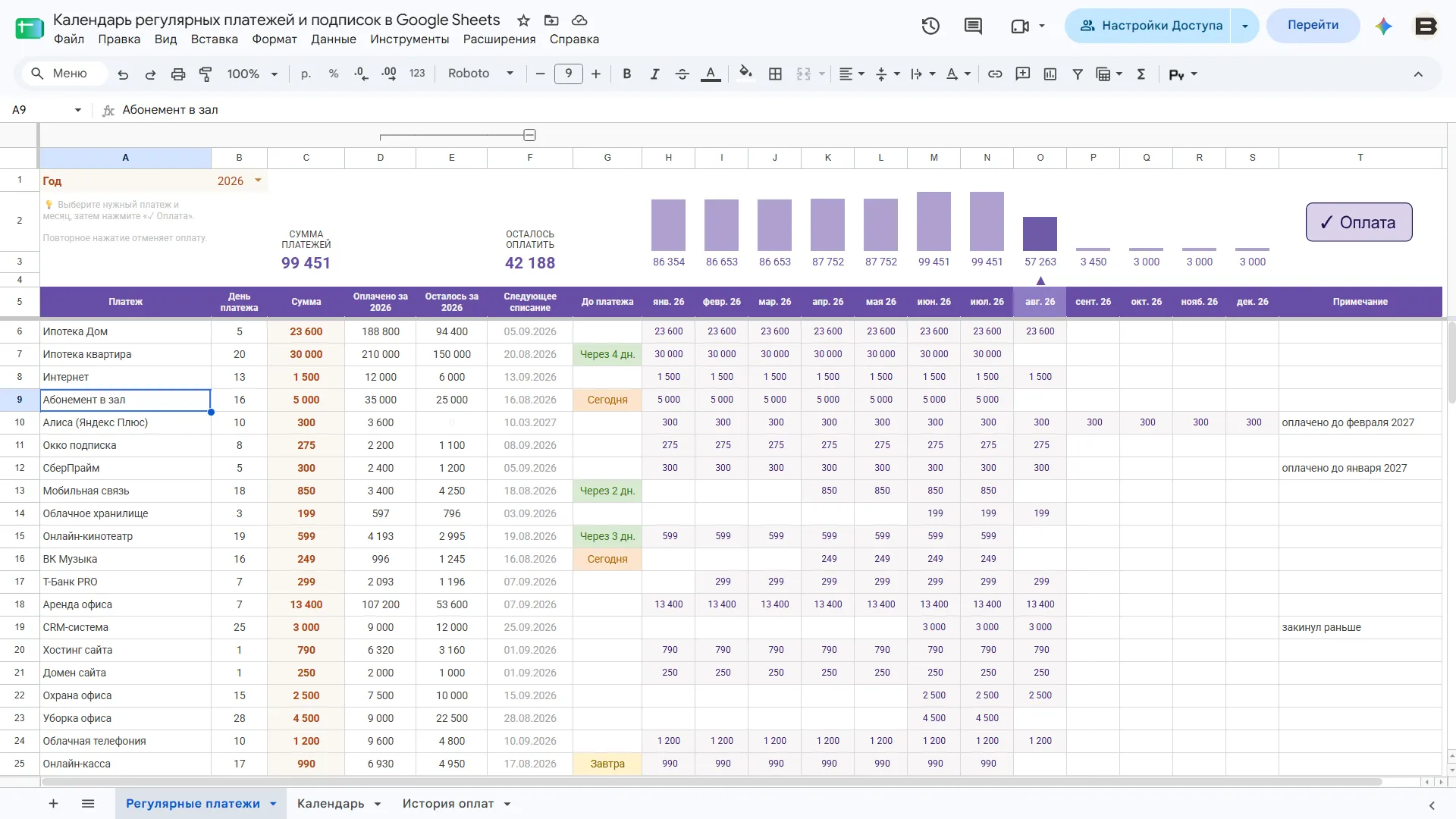
Task: Star the document title
Action: tap(523, 20)
